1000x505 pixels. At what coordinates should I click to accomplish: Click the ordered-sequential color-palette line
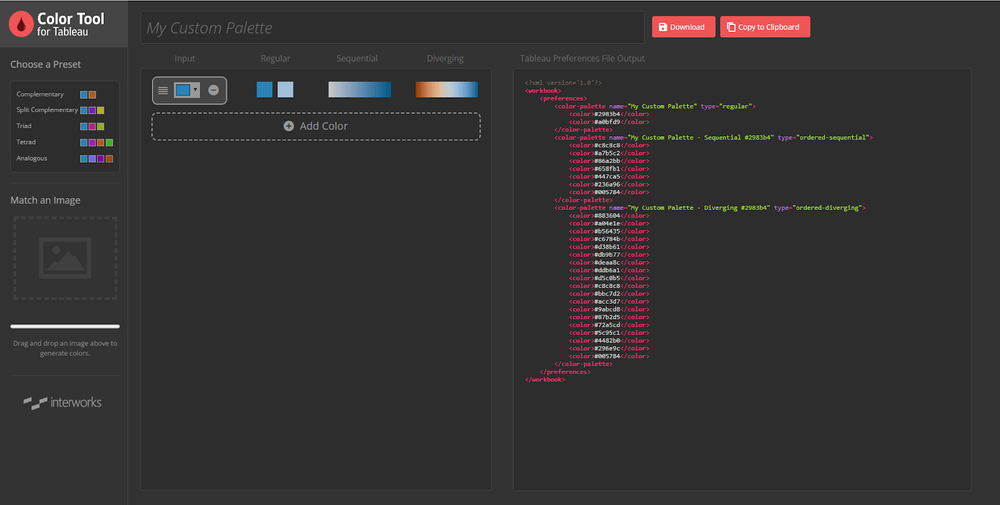point(714,138)
